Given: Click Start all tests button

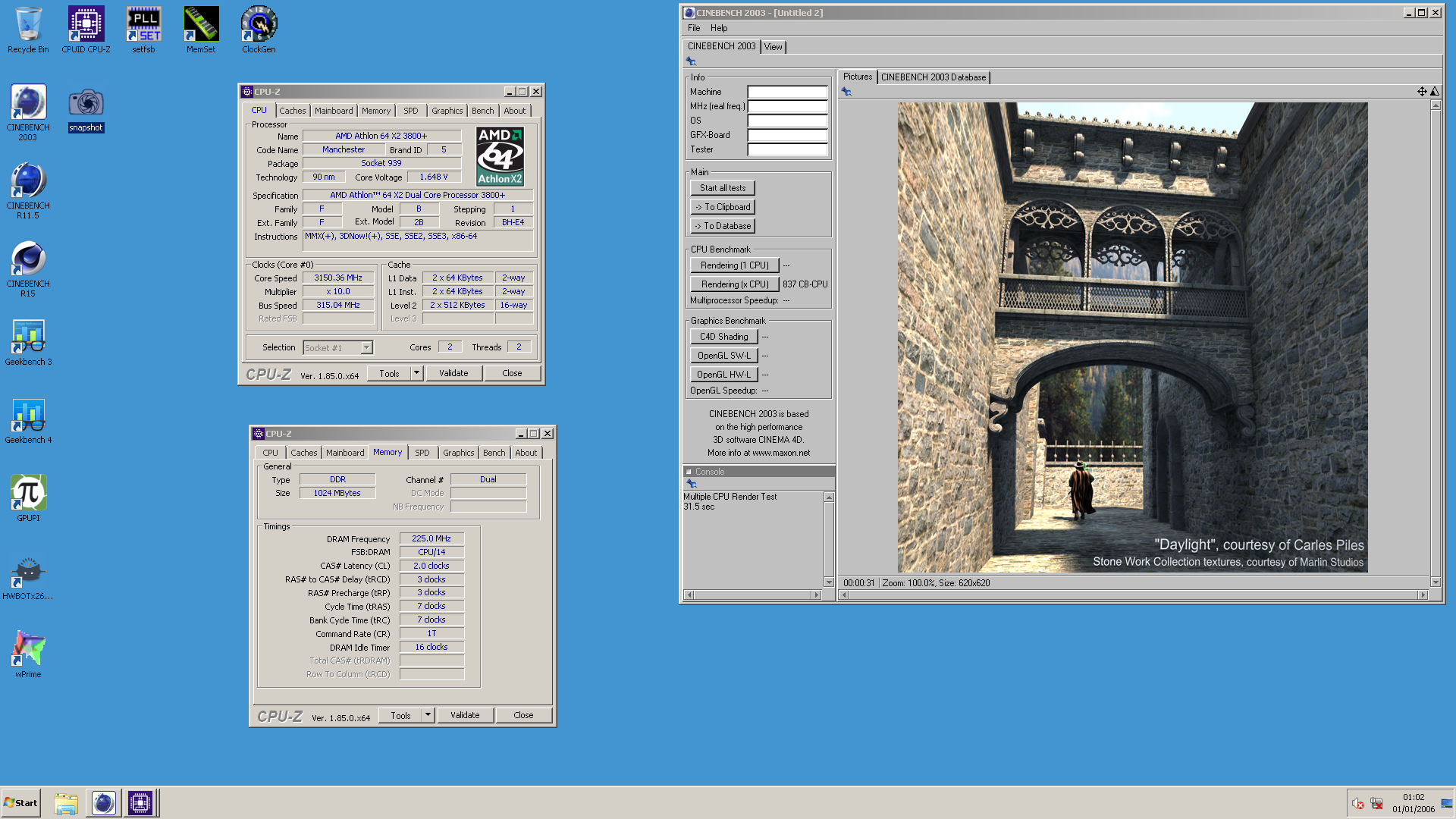Looking at the screenshot, I should click(x=723, y=188).
